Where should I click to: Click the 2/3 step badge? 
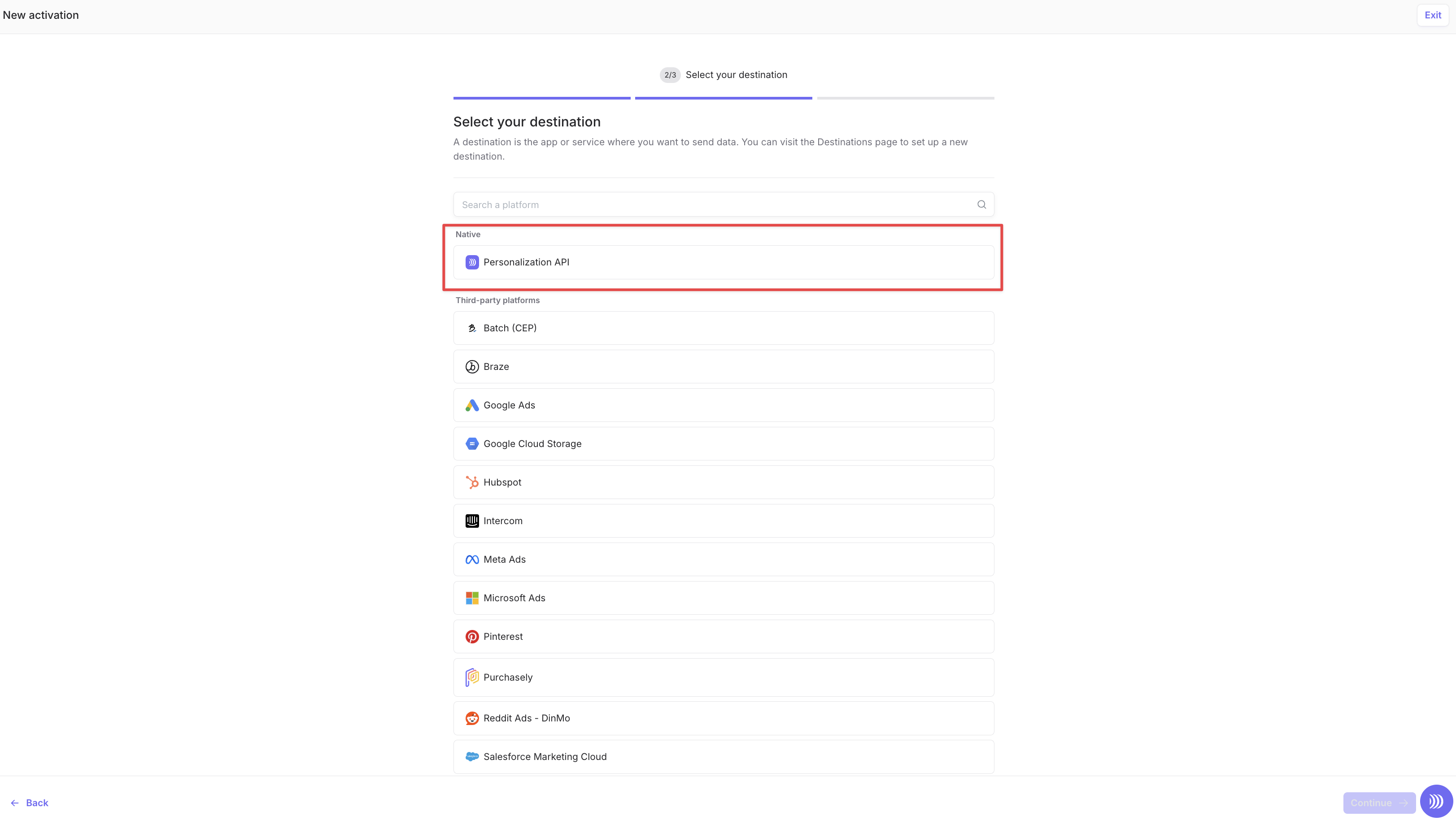click(670, 75)
